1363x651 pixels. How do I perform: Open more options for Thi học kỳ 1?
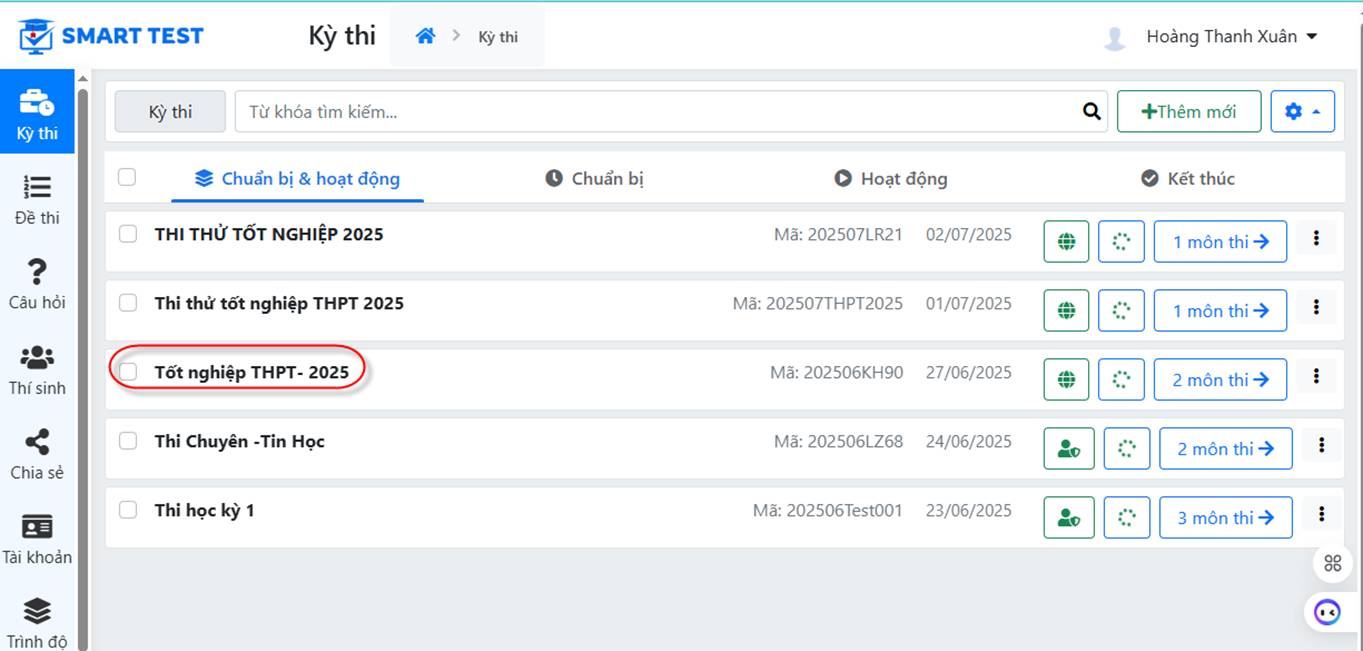click(1321, 514)
